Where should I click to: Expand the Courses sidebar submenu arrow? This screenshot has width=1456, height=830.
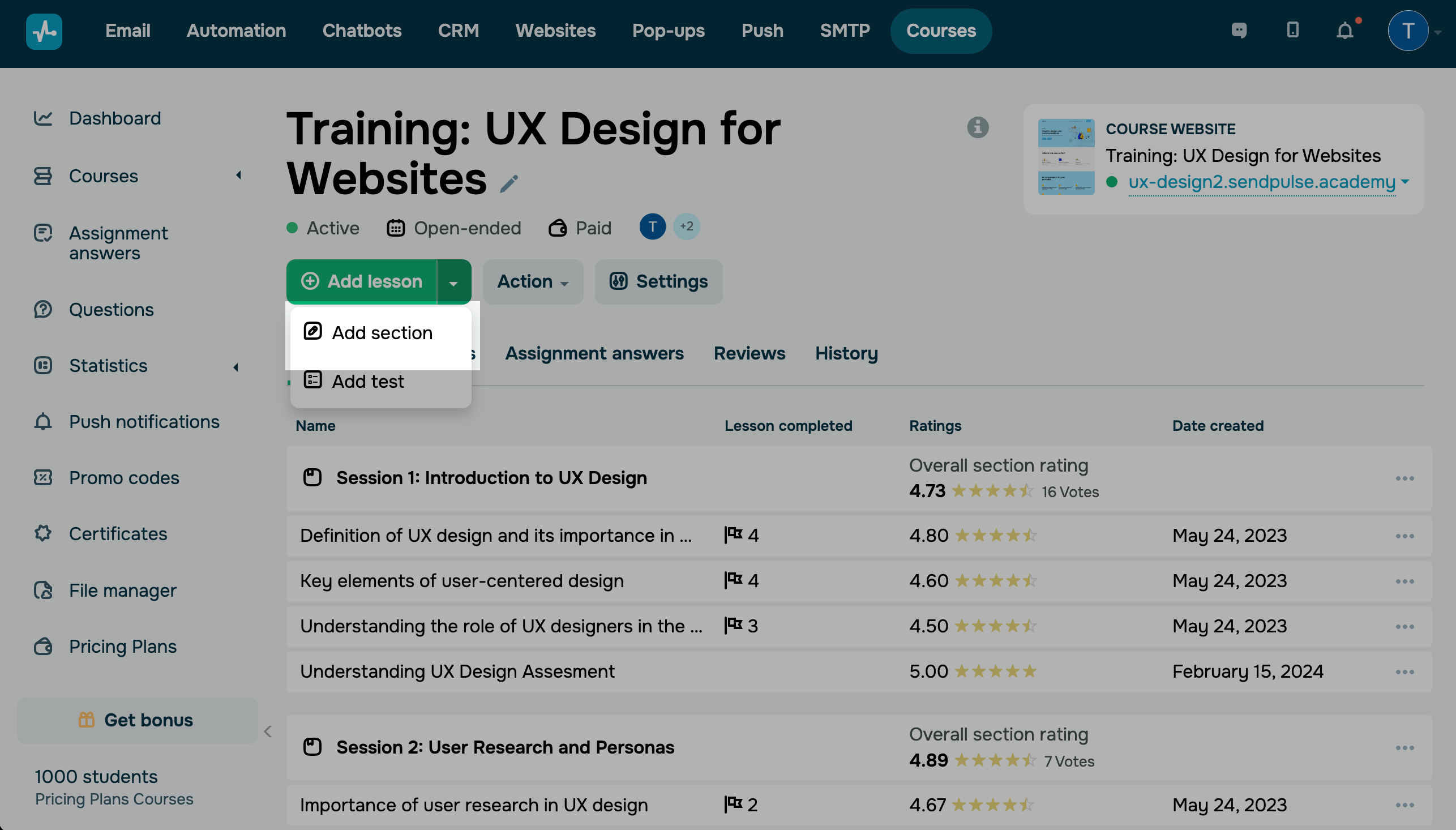239,176
